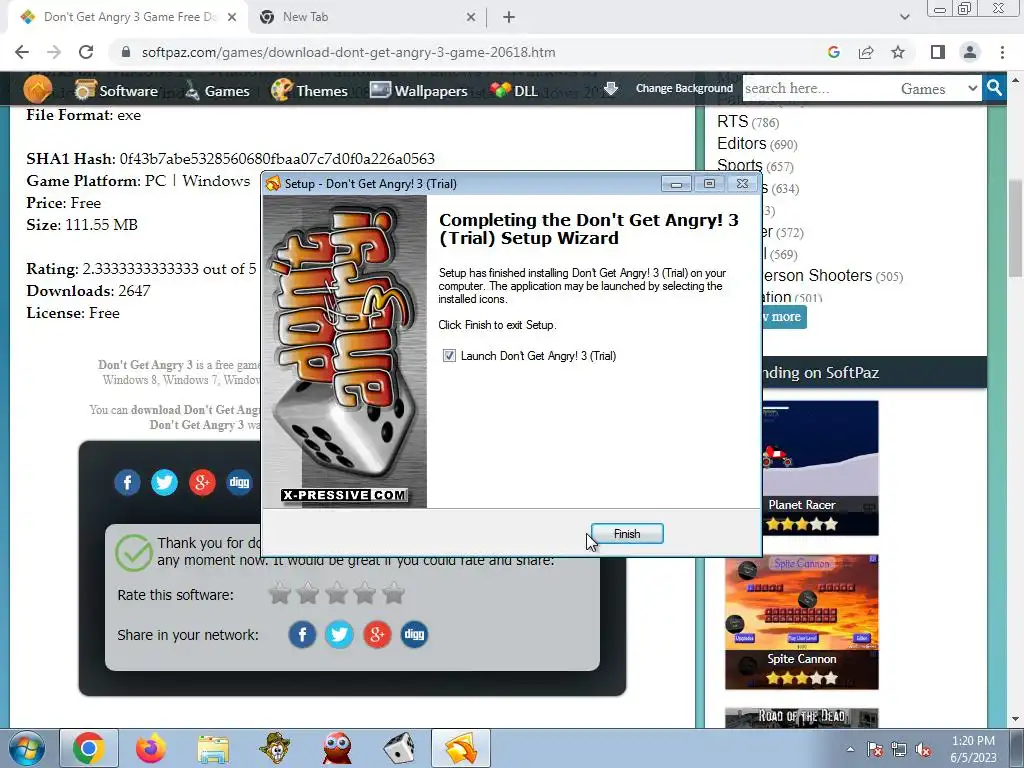Open the Chrome three-dot menu
Viewport: 1024px width, 768px height.
pos(1002,52)
